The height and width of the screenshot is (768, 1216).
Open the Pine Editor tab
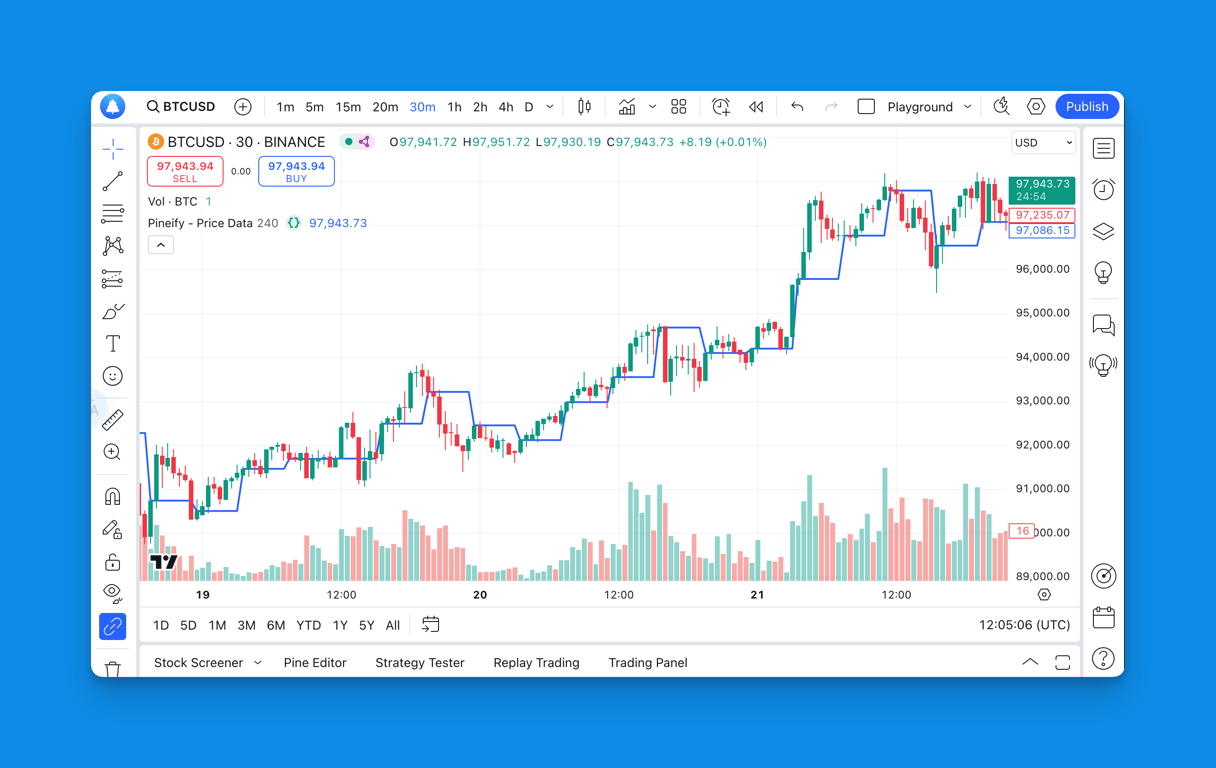[315, 663]
